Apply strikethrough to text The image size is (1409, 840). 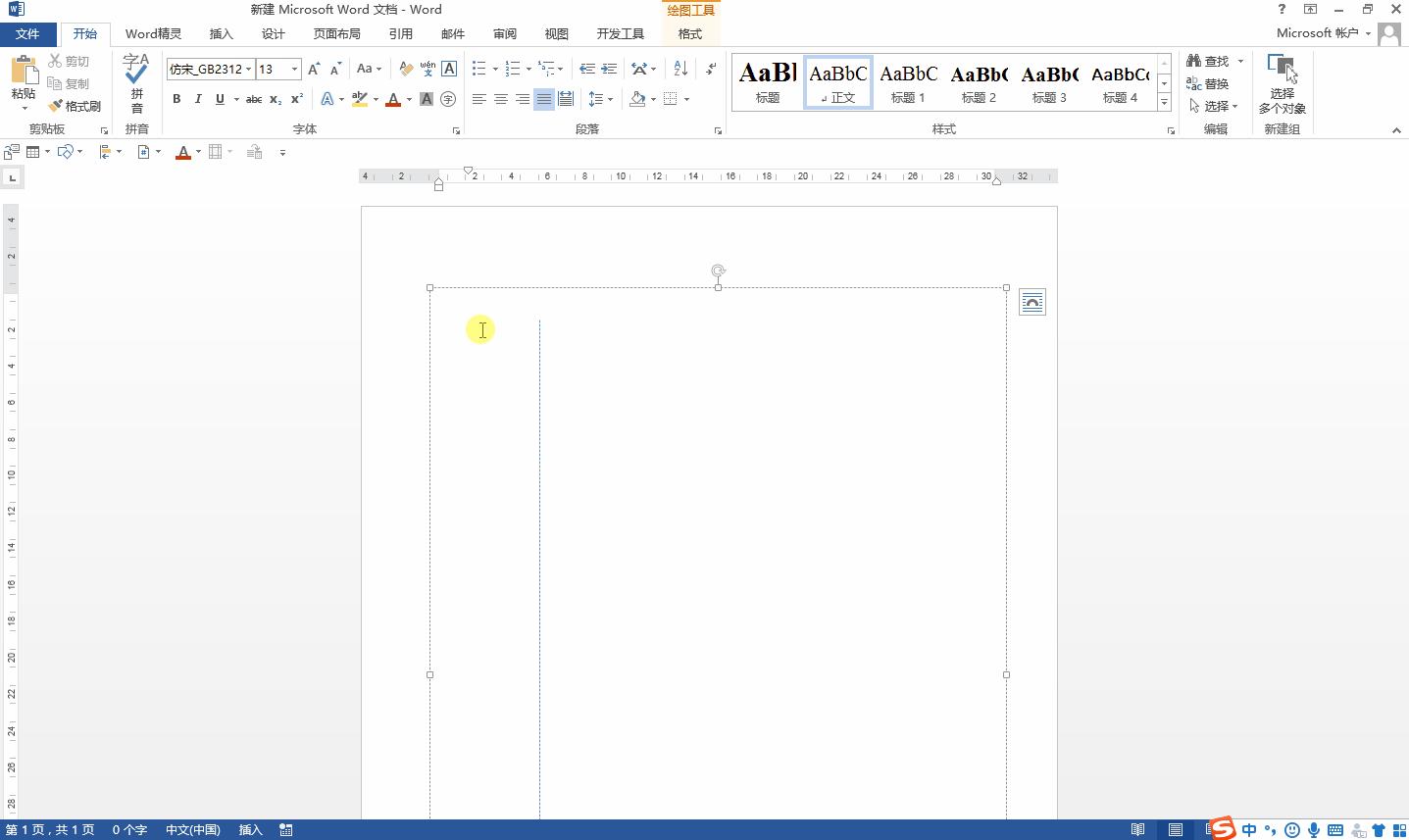(x=253, y=98)
